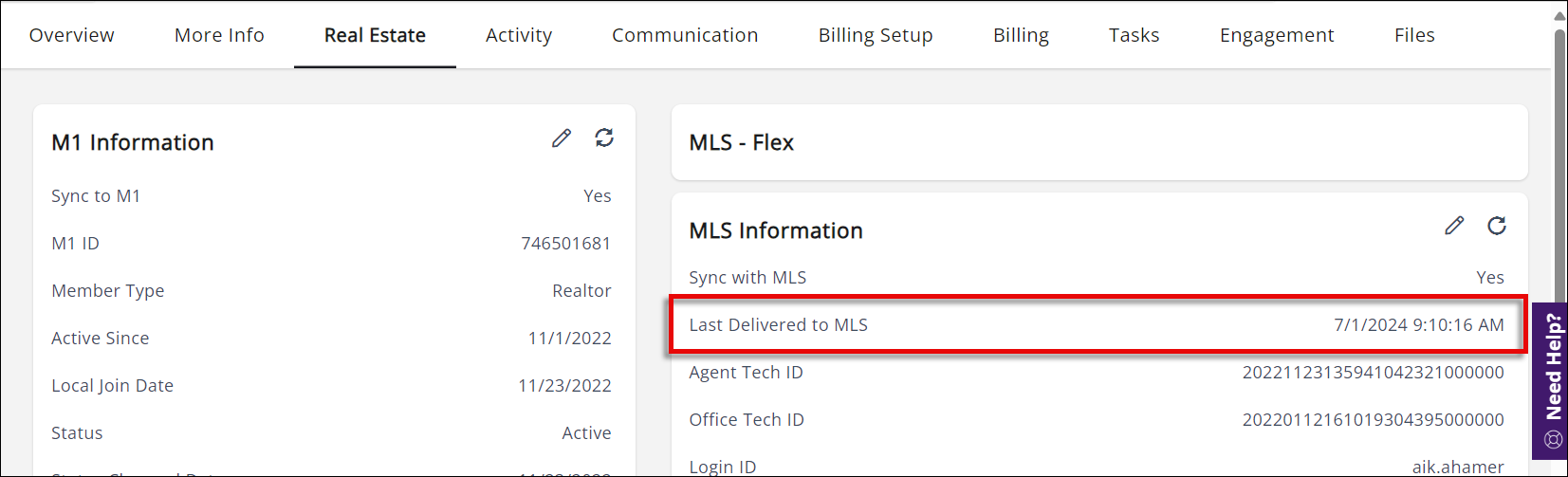Reload the MLS Information card

[1497, 226]
